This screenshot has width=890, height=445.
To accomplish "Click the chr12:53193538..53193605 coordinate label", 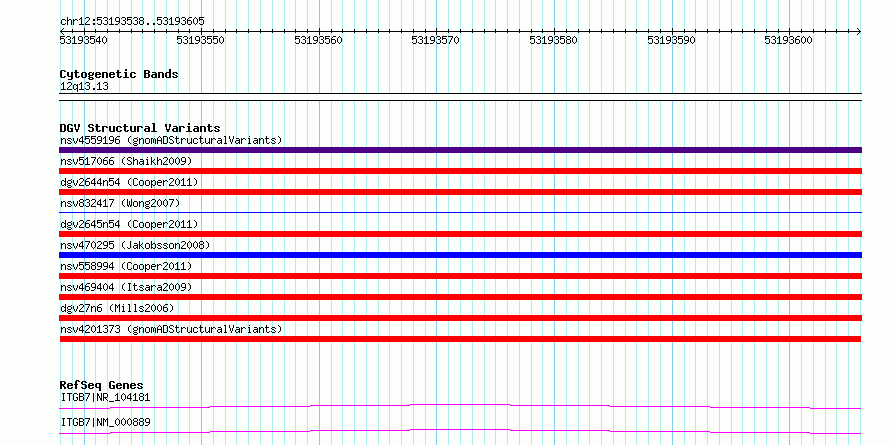I will [x=132, y=22].
